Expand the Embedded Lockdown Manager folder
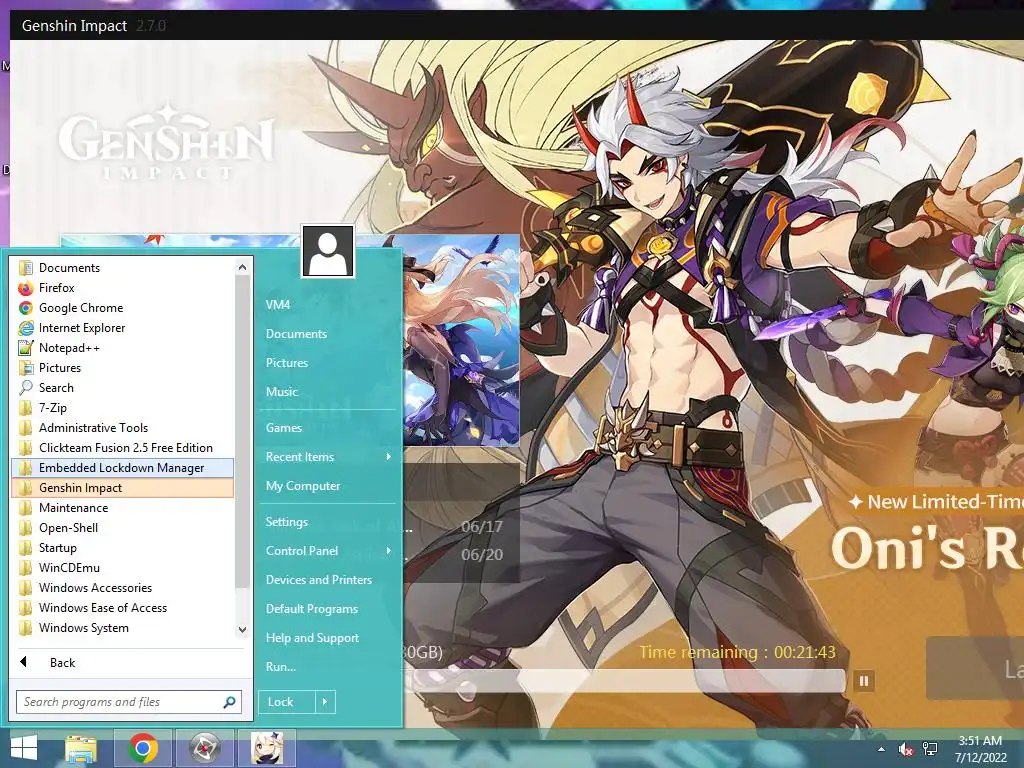The width and height of the screenshot is (1024, 768). coord(122,468)
